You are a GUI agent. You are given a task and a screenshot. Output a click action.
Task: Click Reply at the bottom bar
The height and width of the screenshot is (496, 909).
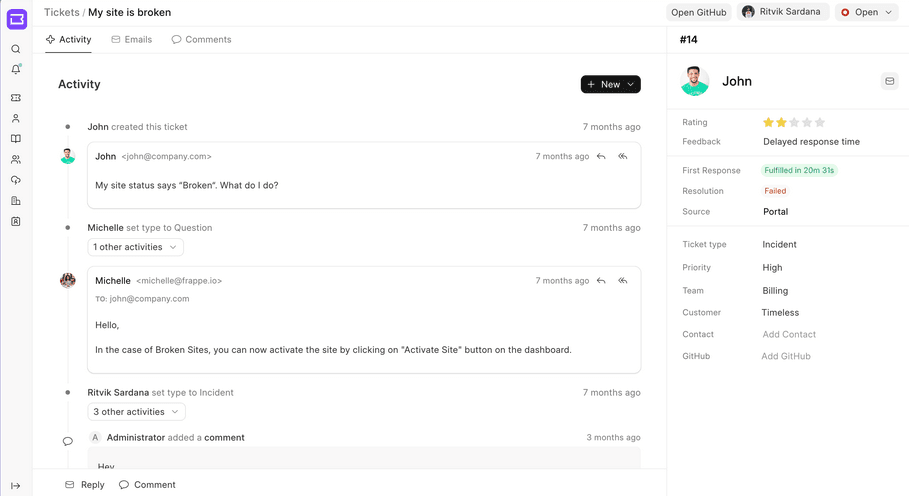pyautogui.click(x=85, y=485)
